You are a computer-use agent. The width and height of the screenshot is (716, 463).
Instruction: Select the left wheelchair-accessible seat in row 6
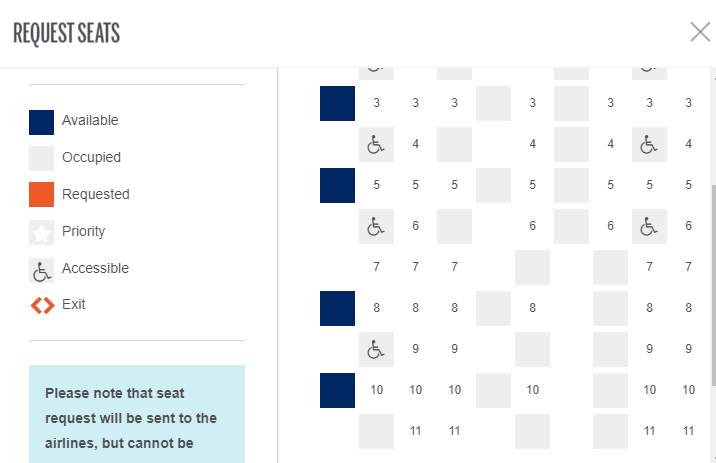(376, 227)
